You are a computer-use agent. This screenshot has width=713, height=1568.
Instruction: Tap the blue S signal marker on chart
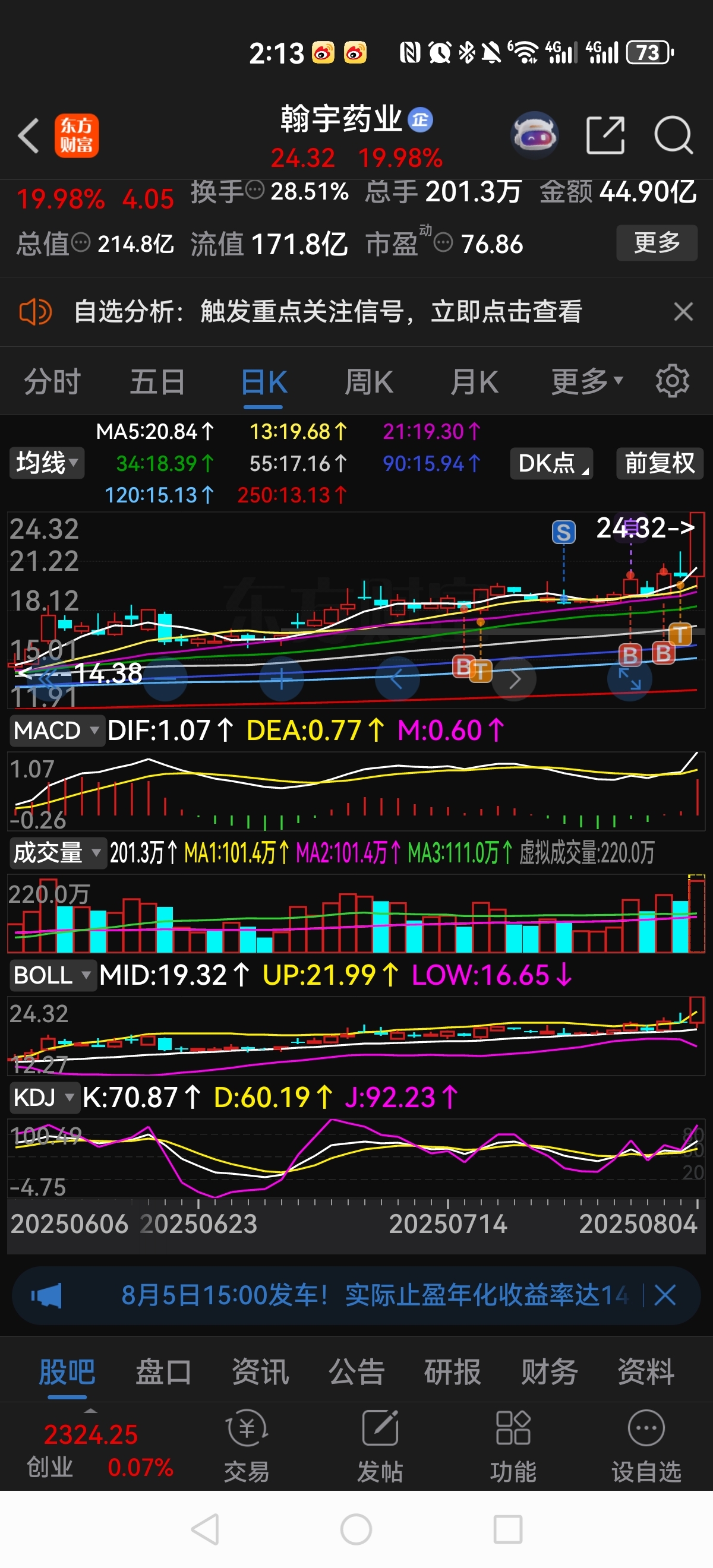click(x=563, y=532)
